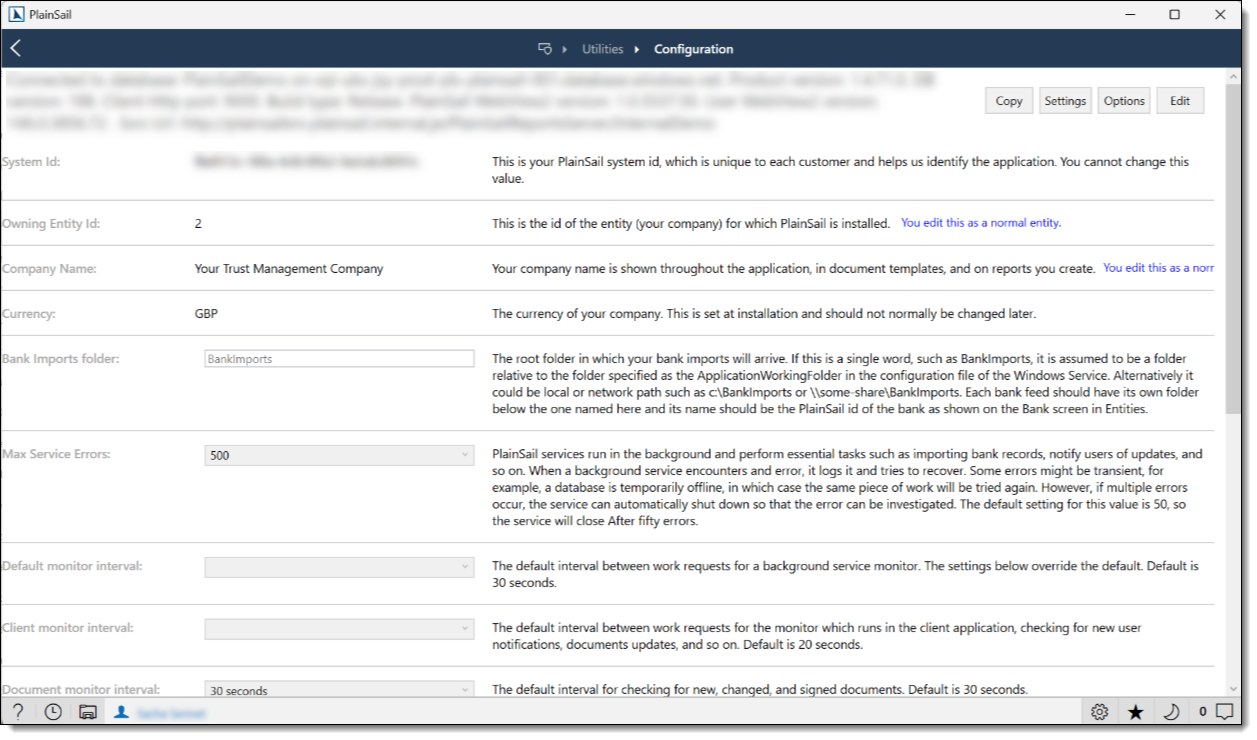Click the back arrow at top left

pyautogui.click(x=16, y=47)
